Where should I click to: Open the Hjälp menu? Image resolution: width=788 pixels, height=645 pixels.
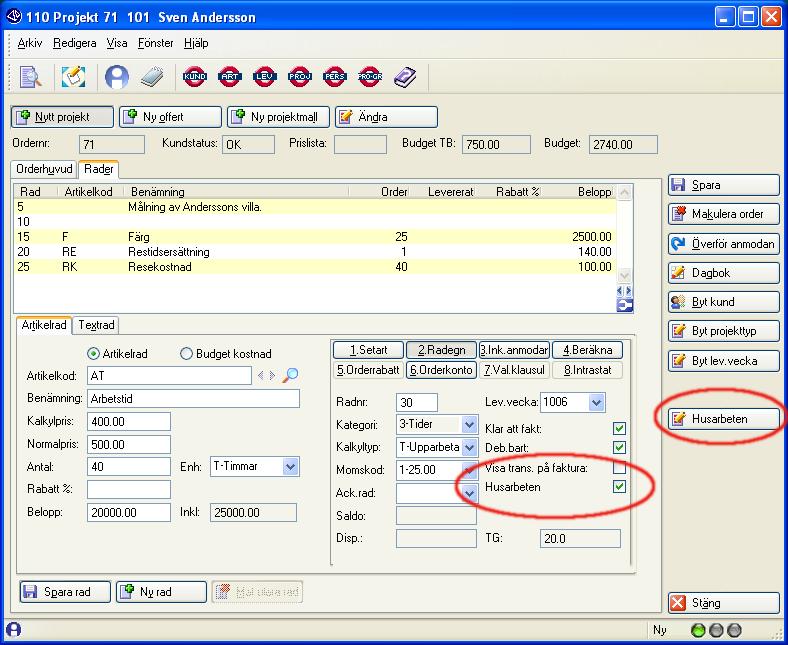[196, 43]
